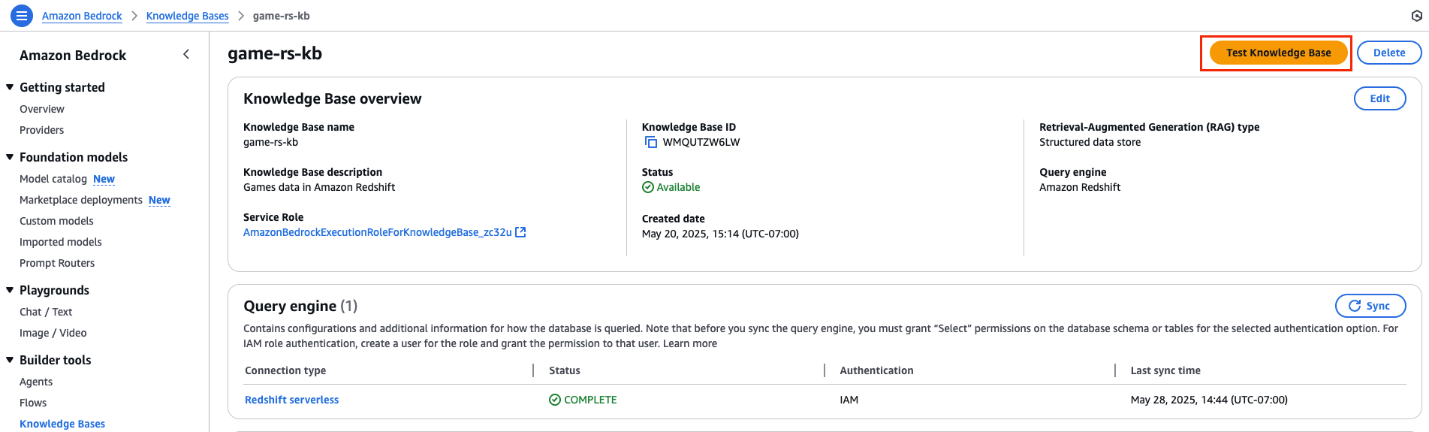Click the Amazon Bedrock sidebar heading

[73, 55]
